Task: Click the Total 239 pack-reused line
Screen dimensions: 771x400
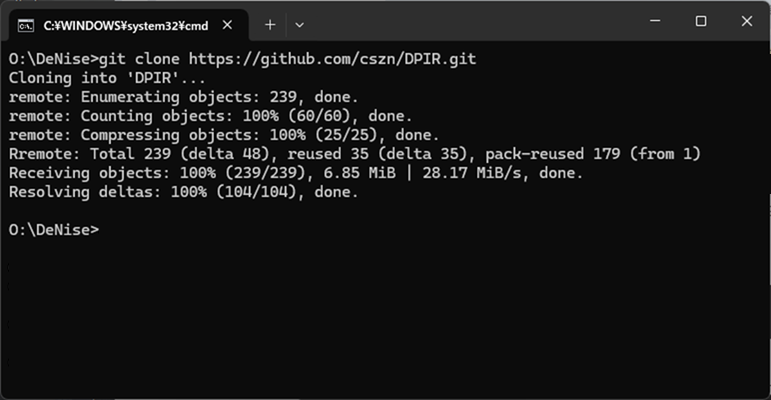Action: (x=355, y=154)
